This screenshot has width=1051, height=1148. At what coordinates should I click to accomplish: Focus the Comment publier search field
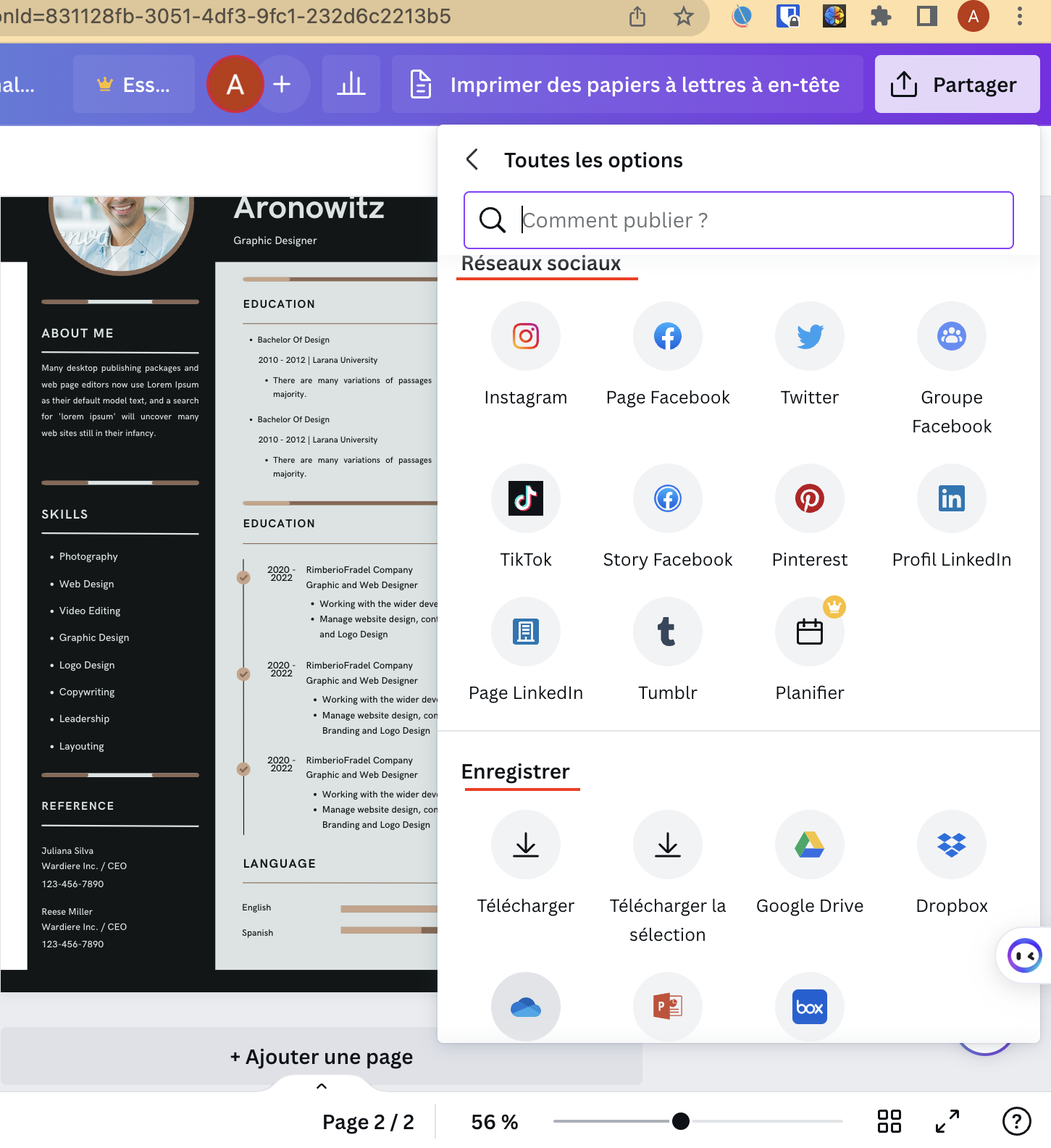(739, 220)
